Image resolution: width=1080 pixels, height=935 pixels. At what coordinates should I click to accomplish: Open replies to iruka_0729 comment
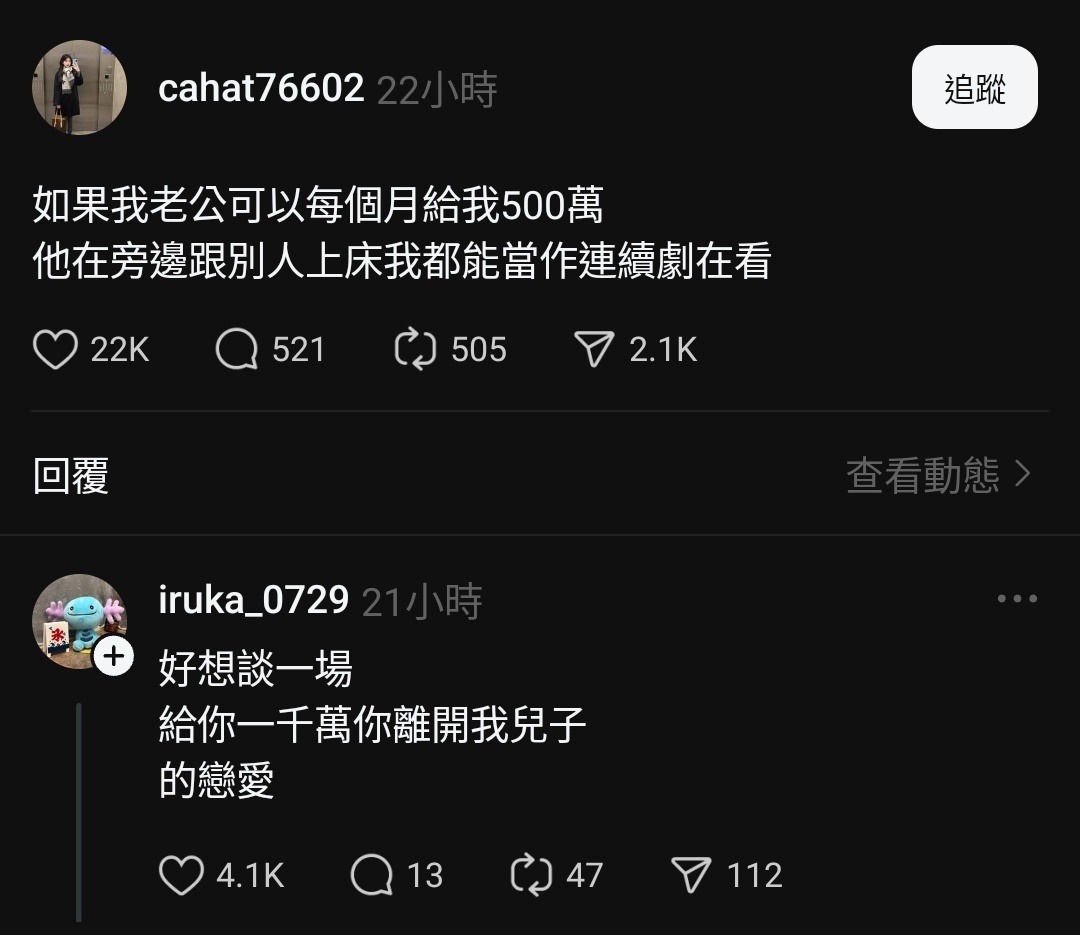pyautogui.click(x=371, y=875)
